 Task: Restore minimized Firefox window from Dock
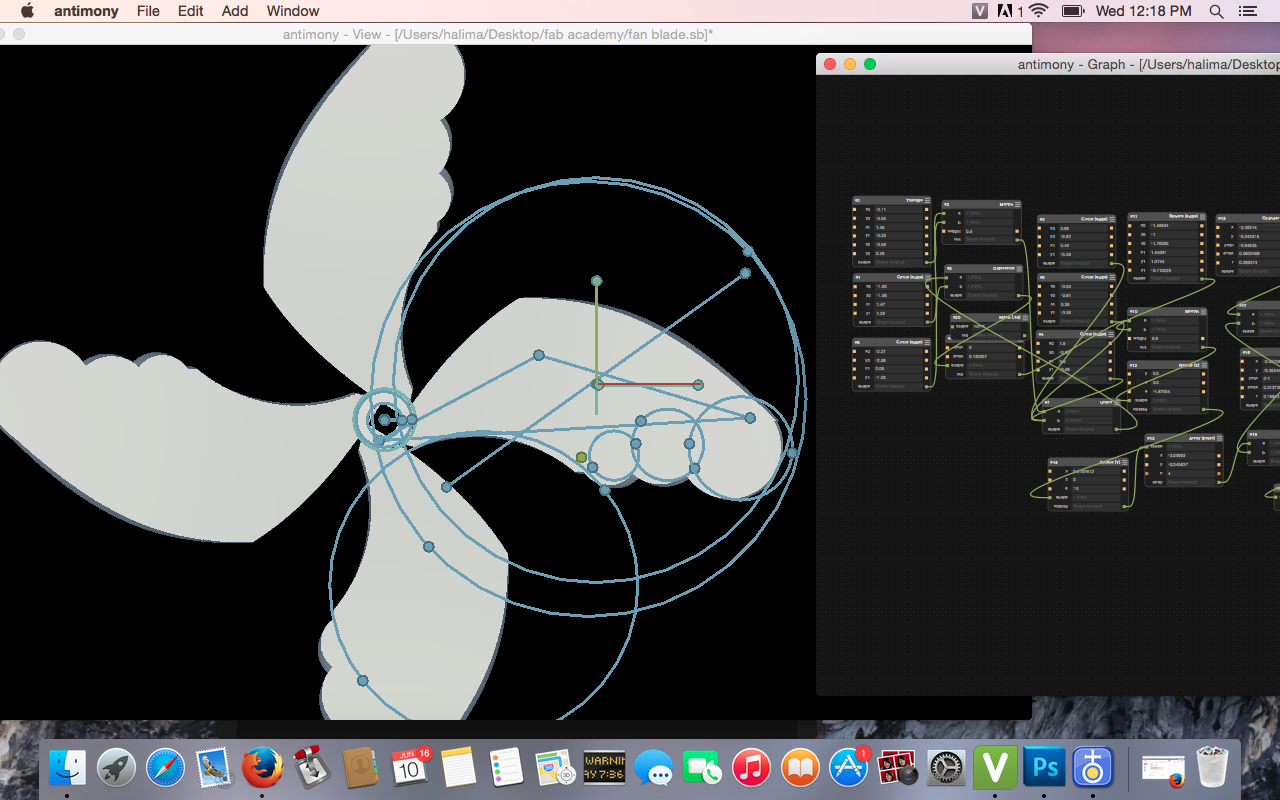(x=1163, y=769)
